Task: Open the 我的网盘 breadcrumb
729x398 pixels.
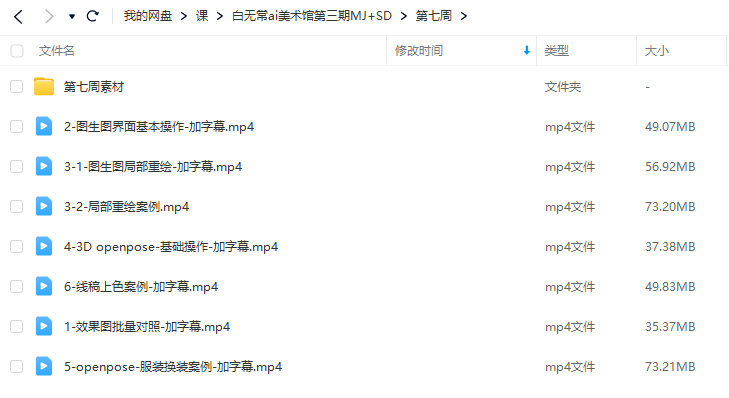Action: (x=148, y=16)
